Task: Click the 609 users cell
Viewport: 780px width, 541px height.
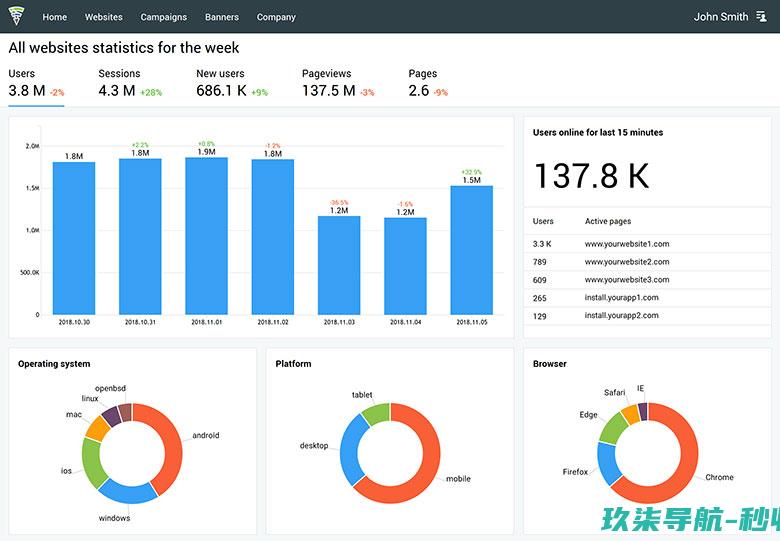Action: (539, 280)
